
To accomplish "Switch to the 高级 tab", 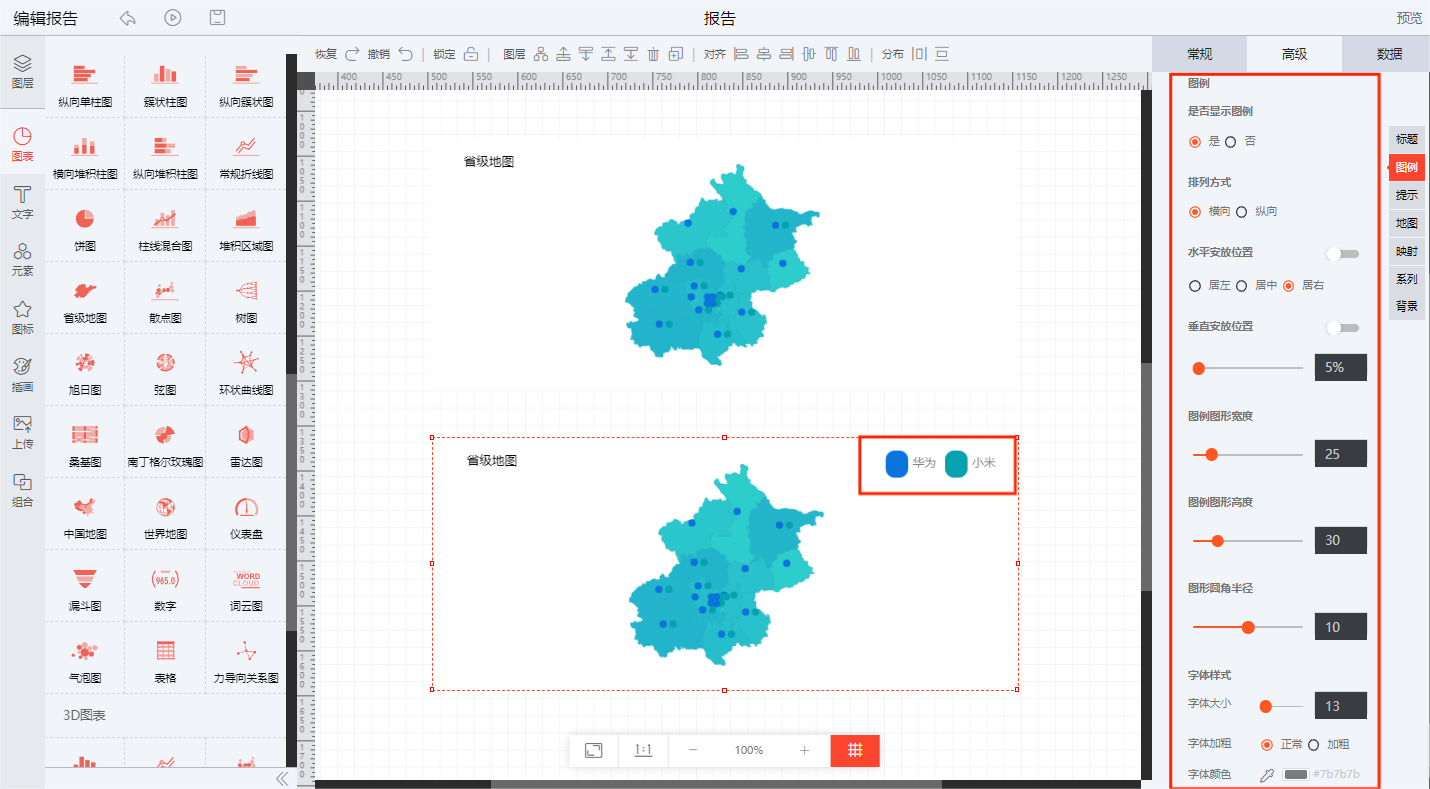I will coord(1294,54).
